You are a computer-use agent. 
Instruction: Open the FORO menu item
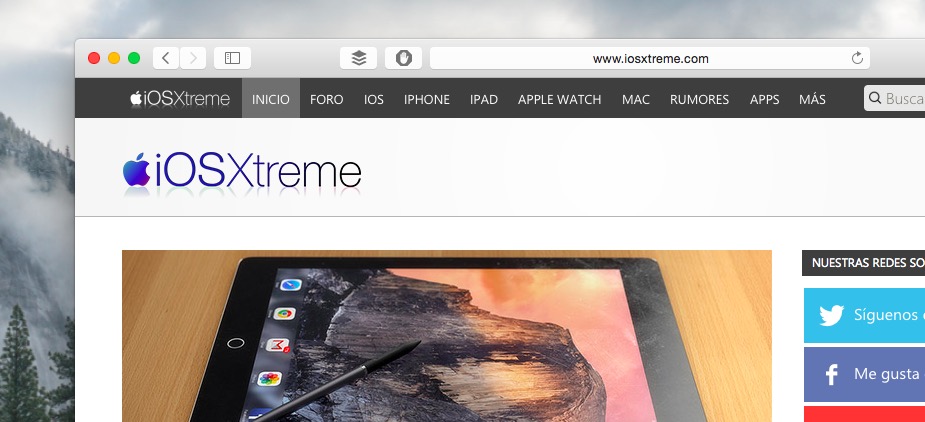coord(326,99)
